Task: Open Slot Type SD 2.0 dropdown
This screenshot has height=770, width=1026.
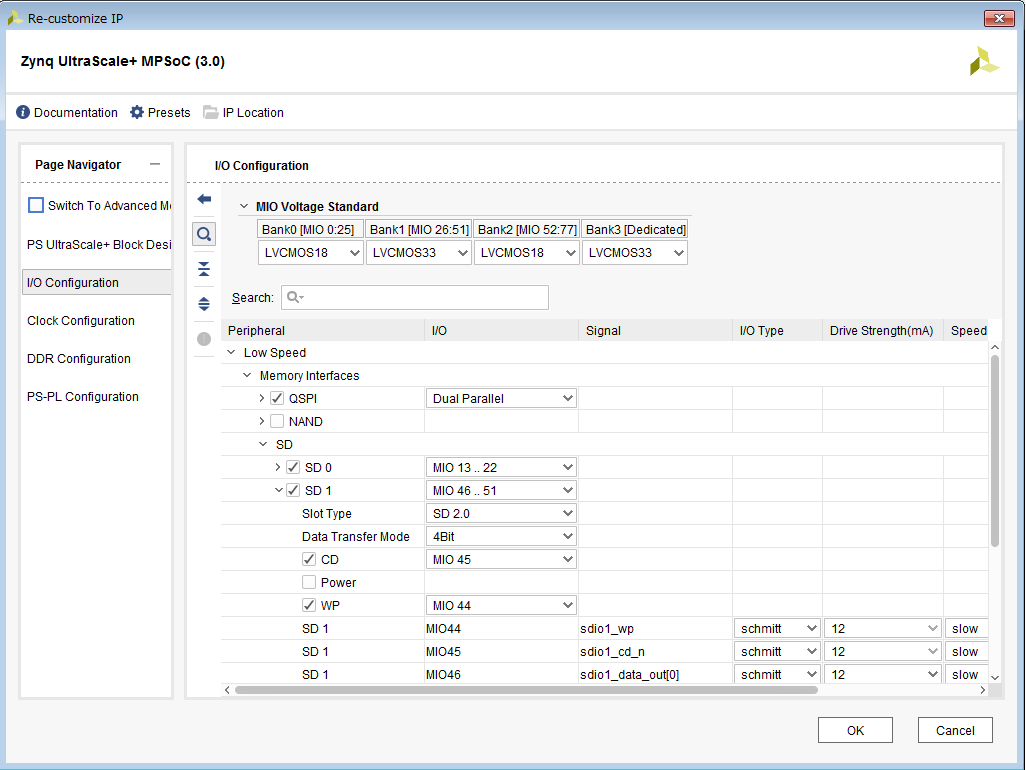Action: click(x=501, y=514)
